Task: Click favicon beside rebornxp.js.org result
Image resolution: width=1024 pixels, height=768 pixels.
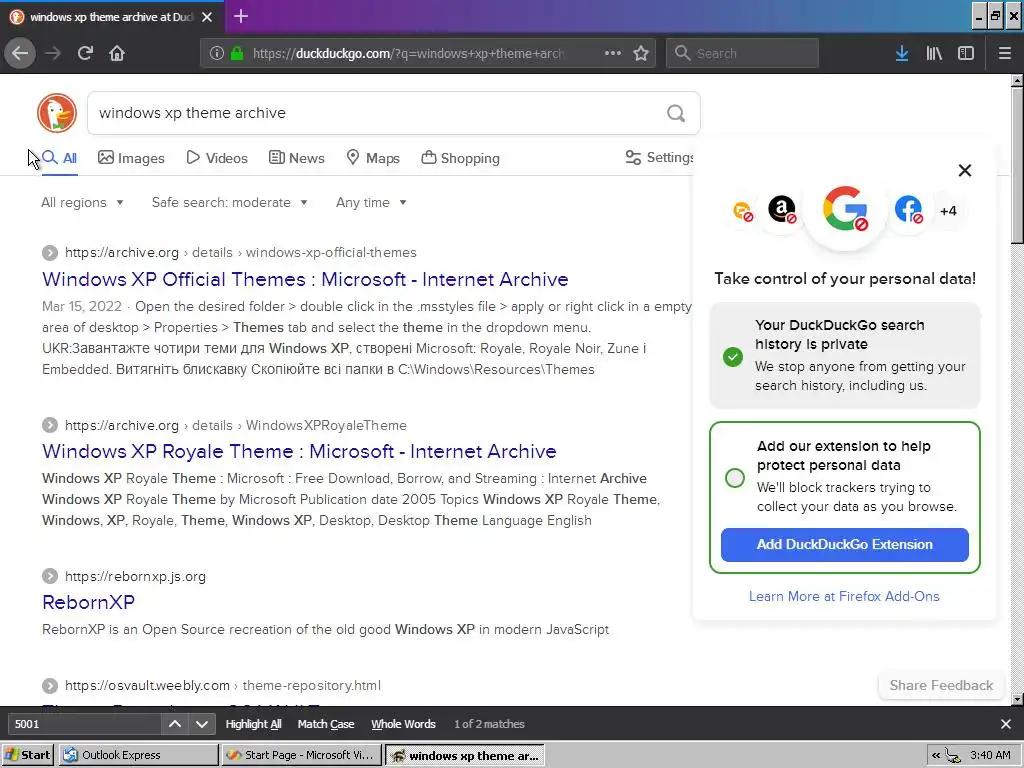Action: click(x=50, y=576)
